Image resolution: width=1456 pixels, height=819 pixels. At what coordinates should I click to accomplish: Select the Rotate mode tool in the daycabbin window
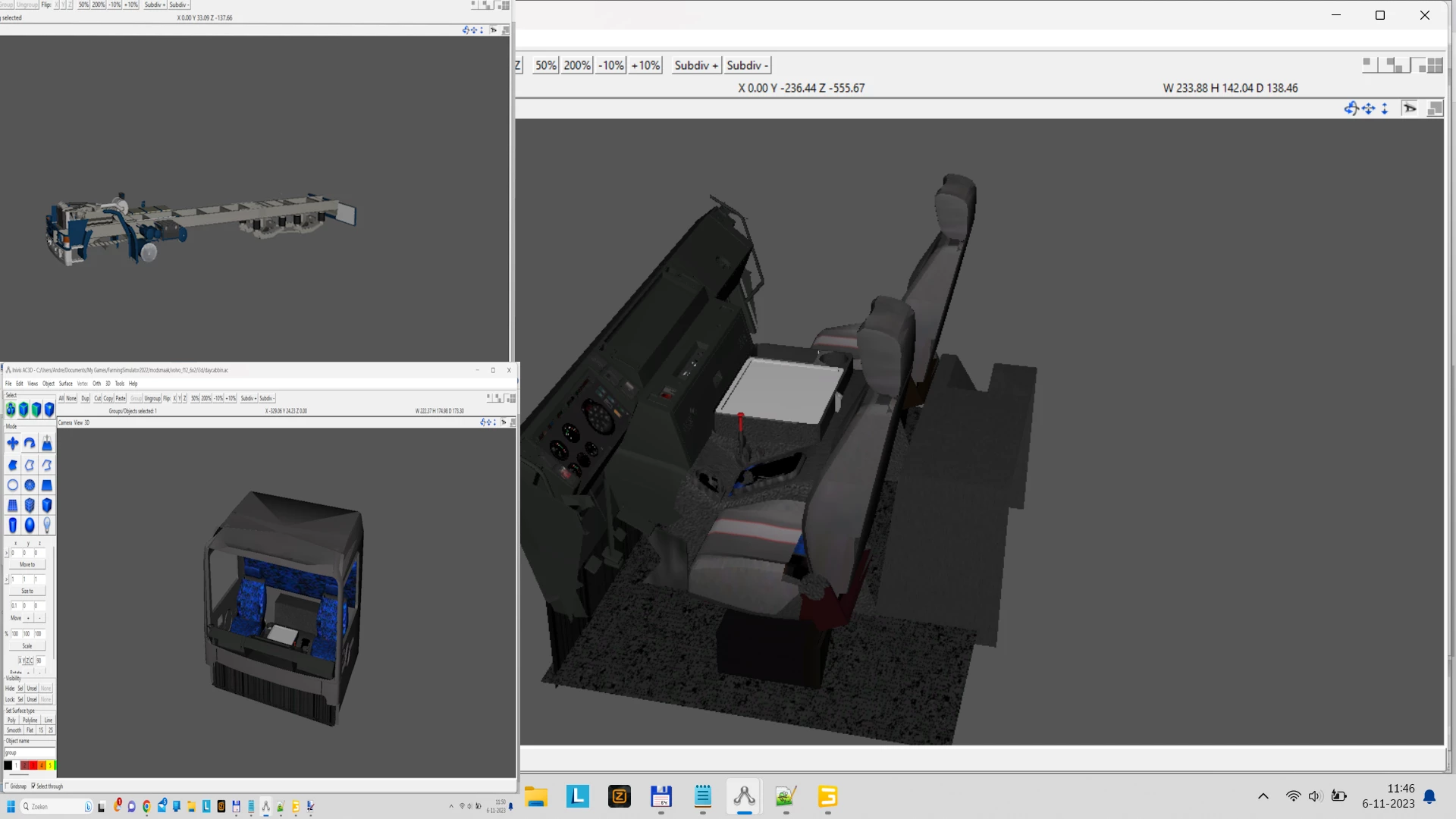[x=30, y=444]
